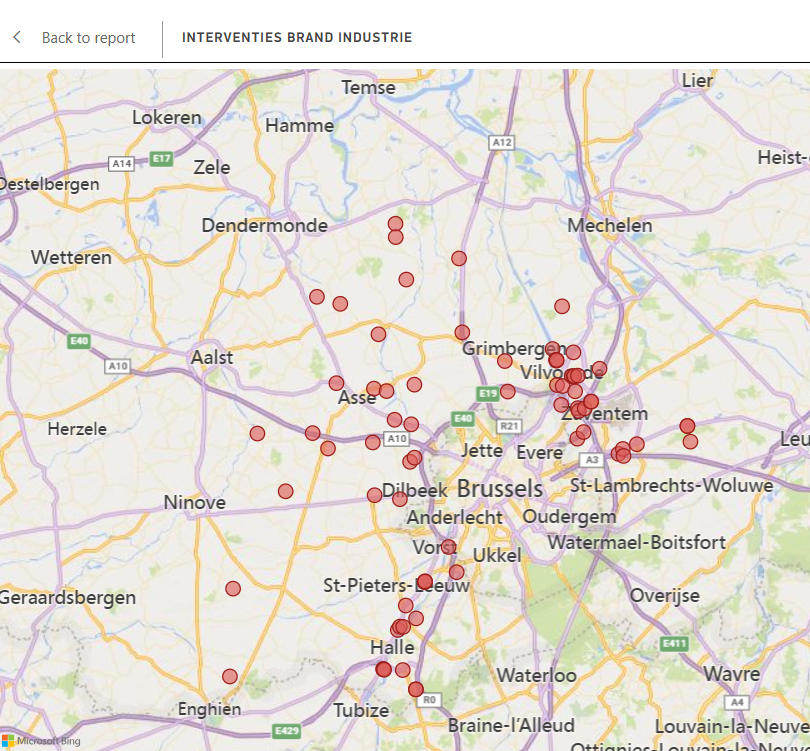Click the Oudergem label
Viewport: 810px width, 751px height.
[x=569, y=517]
